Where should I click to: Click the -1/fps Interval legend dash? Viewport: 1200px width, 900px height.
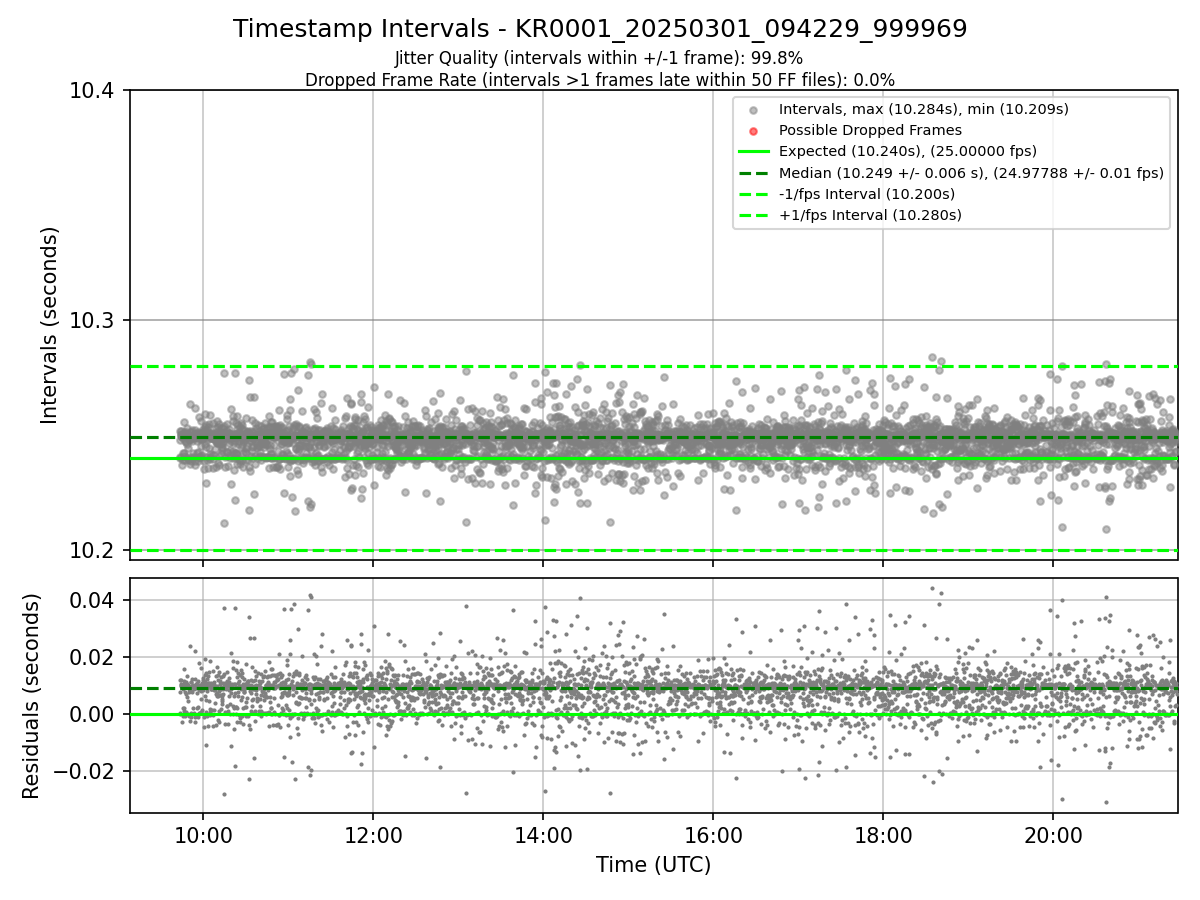tap(754, 194)
